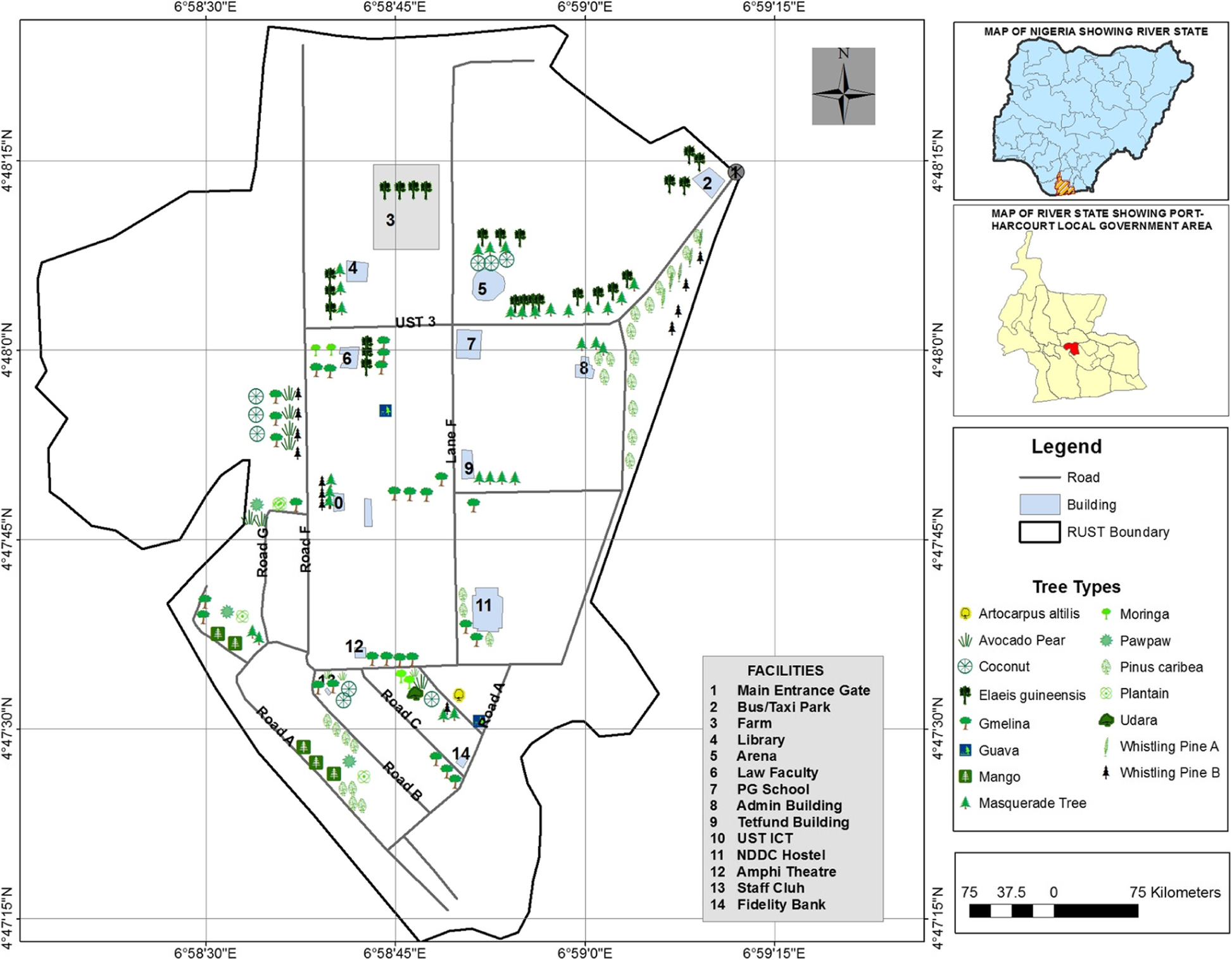
Task: Click the red Port-Harcourt area on inset map
Action: pos(1072,348)
